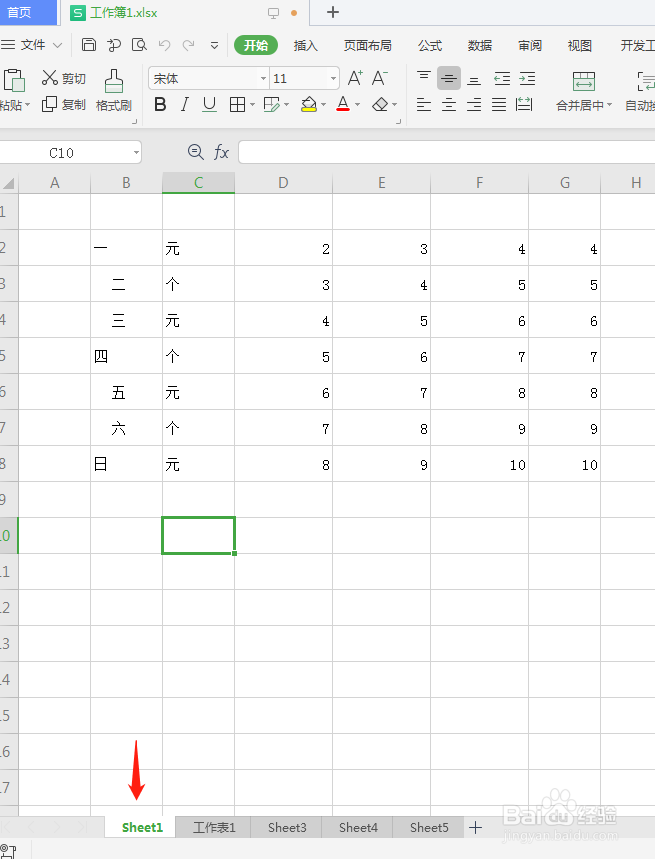The width and height of the screenshot is (655, 859).
Task: Toggle bold formatting
Action: tap(160, 104)
